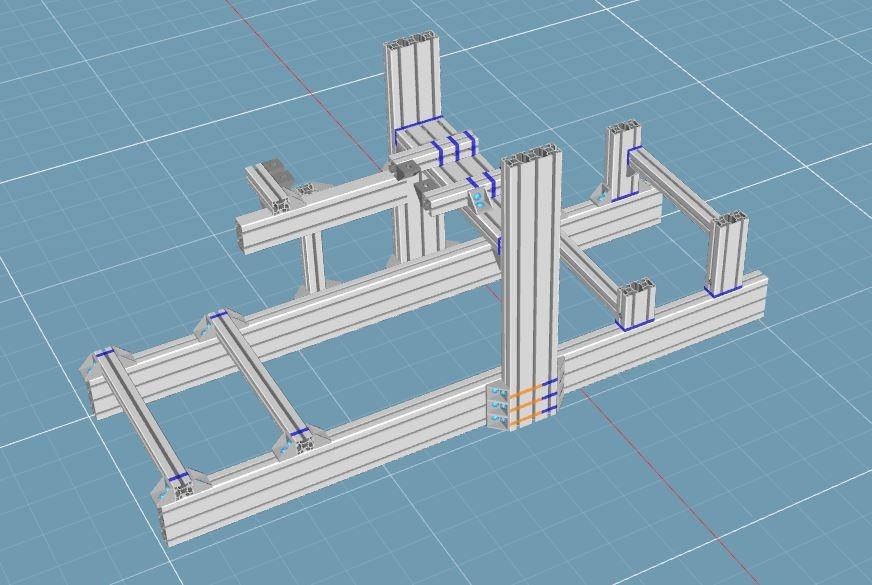
Task: Click the three blue bands on top crossbar
Action: tap(452, 148)
